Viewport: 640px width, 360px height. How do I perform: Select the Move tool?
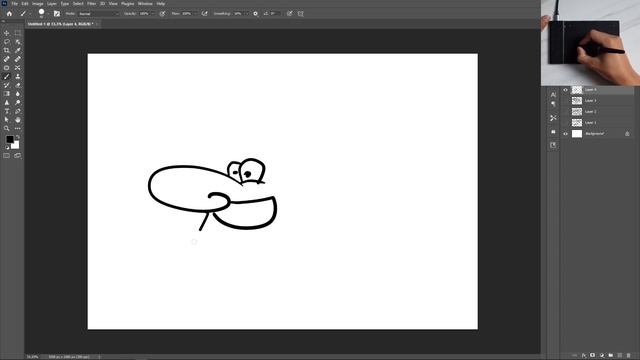coord(7,33)
